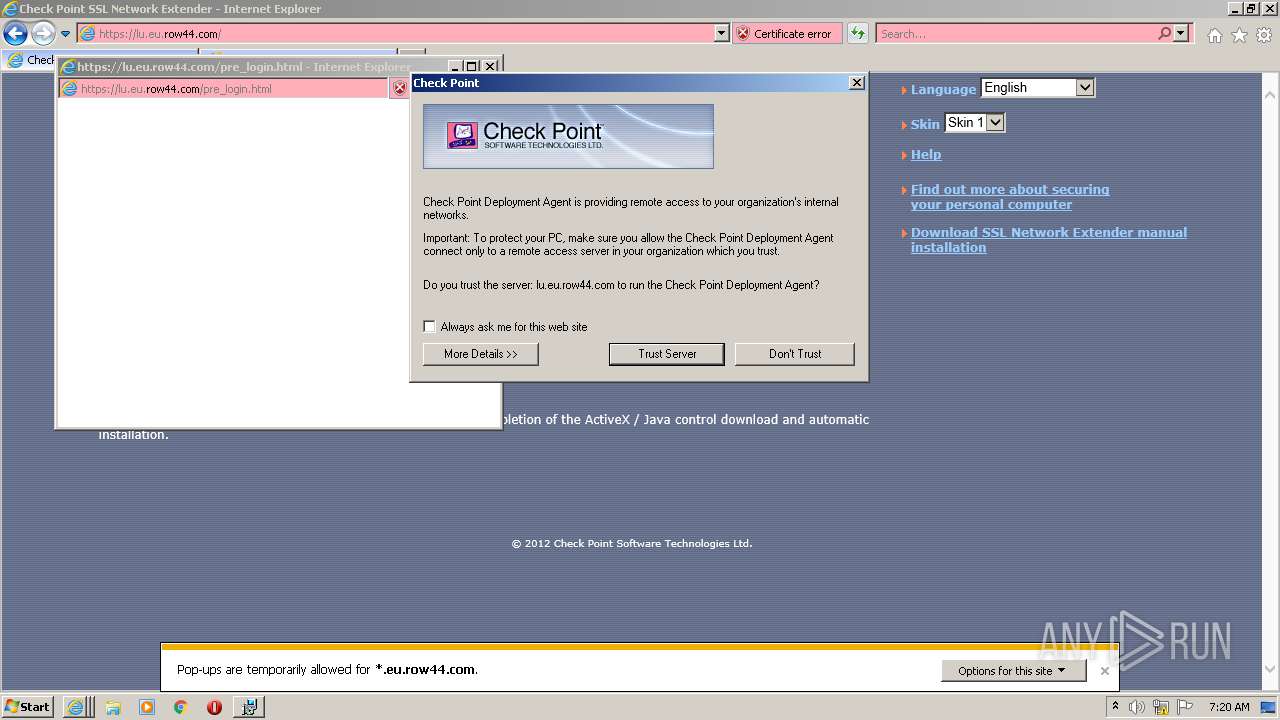Open recent pages dropdown arrow
The image size is (1280, 720).
tap(65, 34)
